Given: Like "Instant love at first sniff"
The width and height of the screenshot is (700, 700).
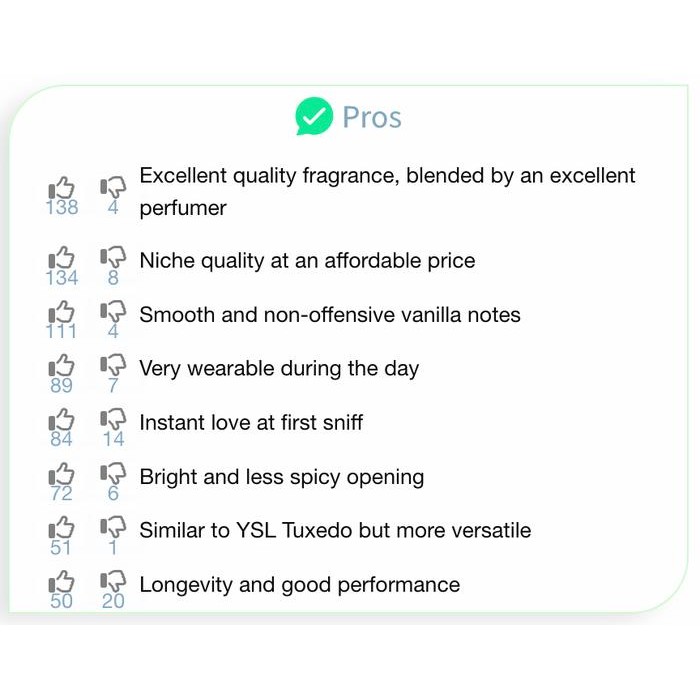Looking at the screenshot, I should click(62, 420).
